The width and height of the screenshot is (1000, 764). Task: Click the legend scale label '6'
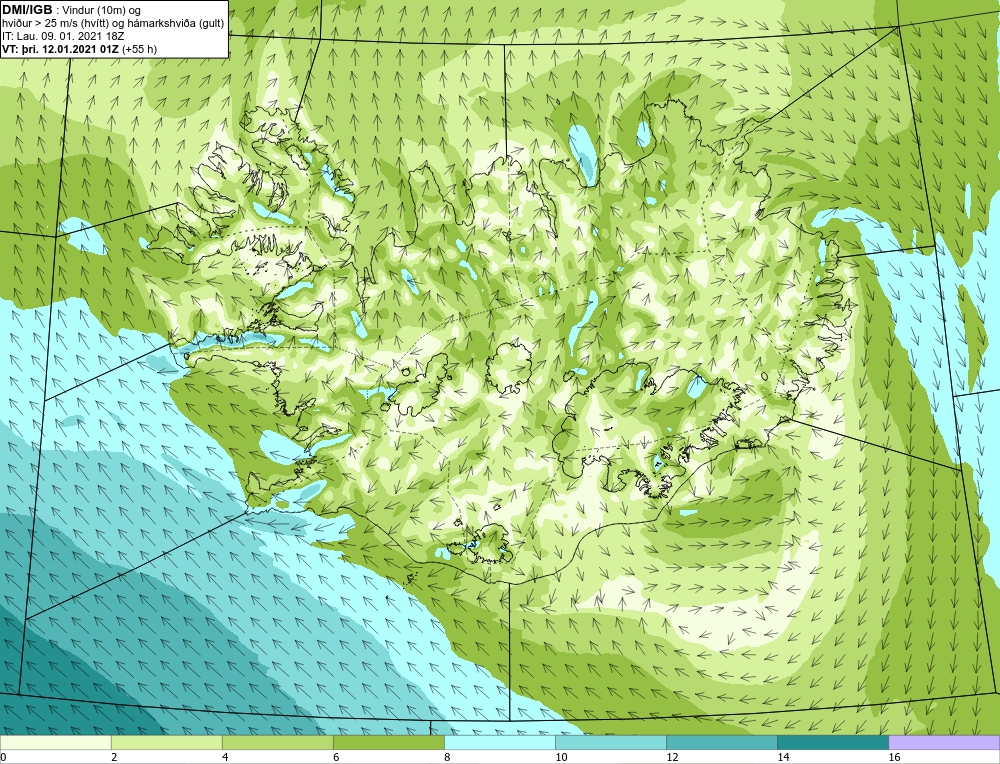(x=336, y=757)
